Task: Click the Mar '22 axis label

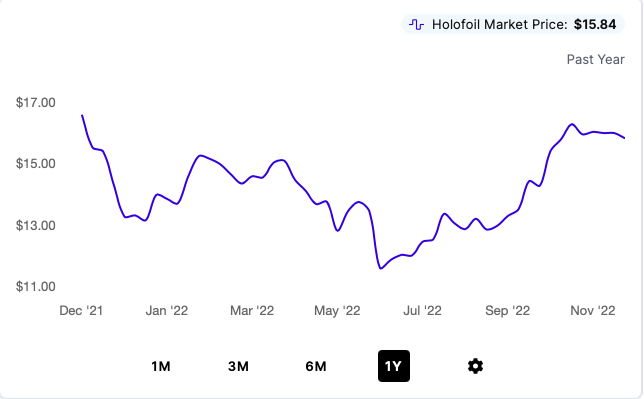Action: 252,311
